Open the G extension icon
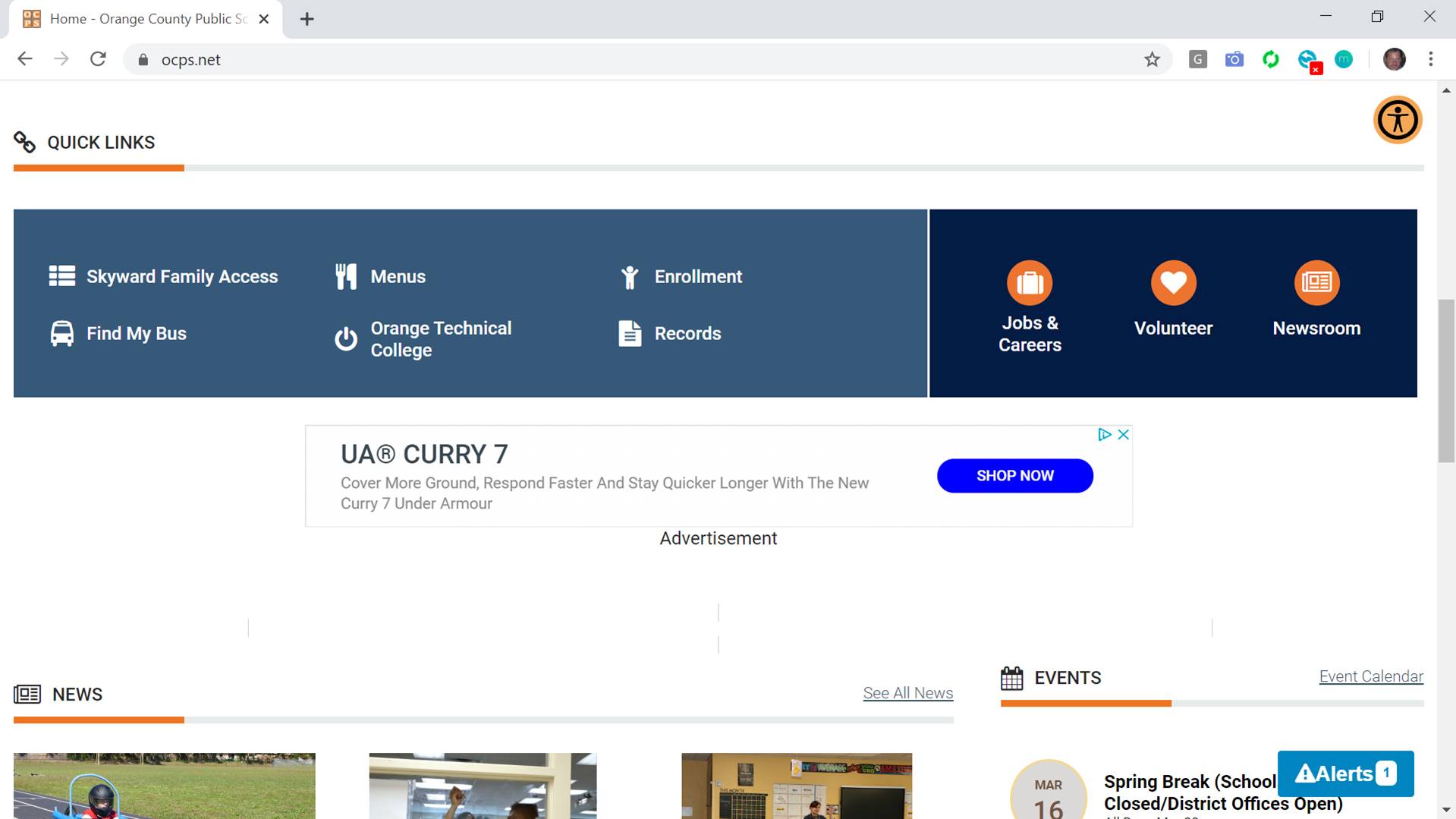 tap(1197, 59)
